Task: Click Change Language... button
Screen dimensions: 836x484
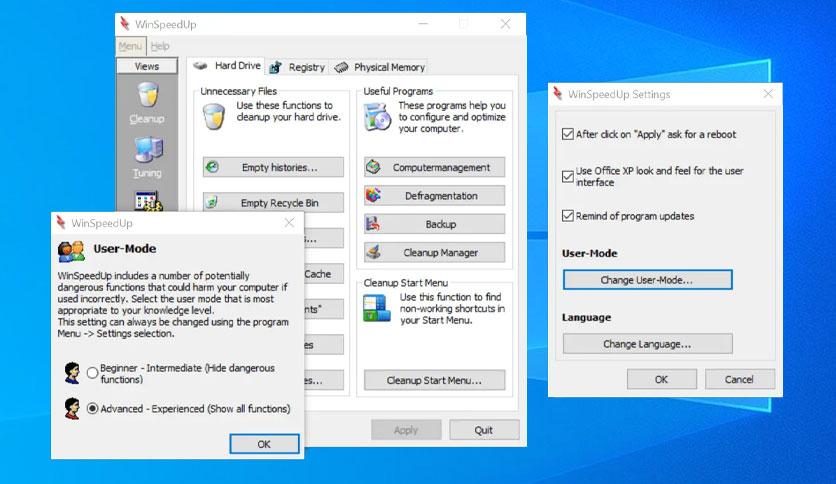Action: tap(648, 344)
